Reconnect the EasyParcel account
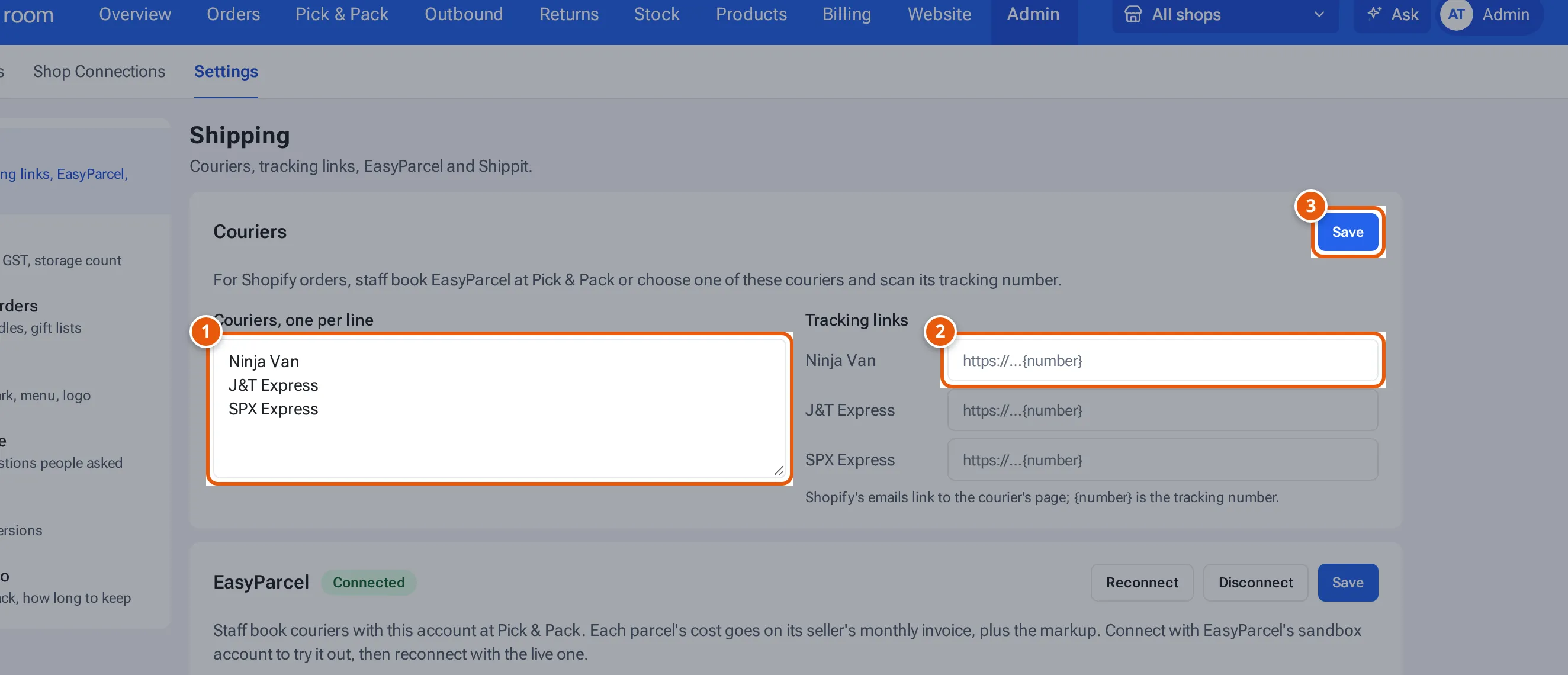 click(x=1142, y=583)
